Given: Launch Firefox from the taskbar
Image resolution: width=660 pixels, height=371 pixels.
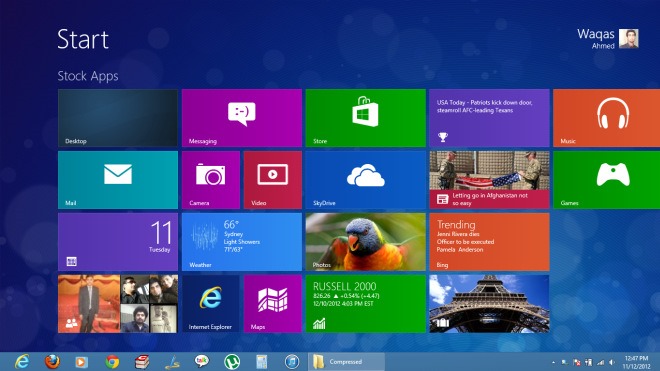Looking at the screenshot, I should (x=52, y=362).
